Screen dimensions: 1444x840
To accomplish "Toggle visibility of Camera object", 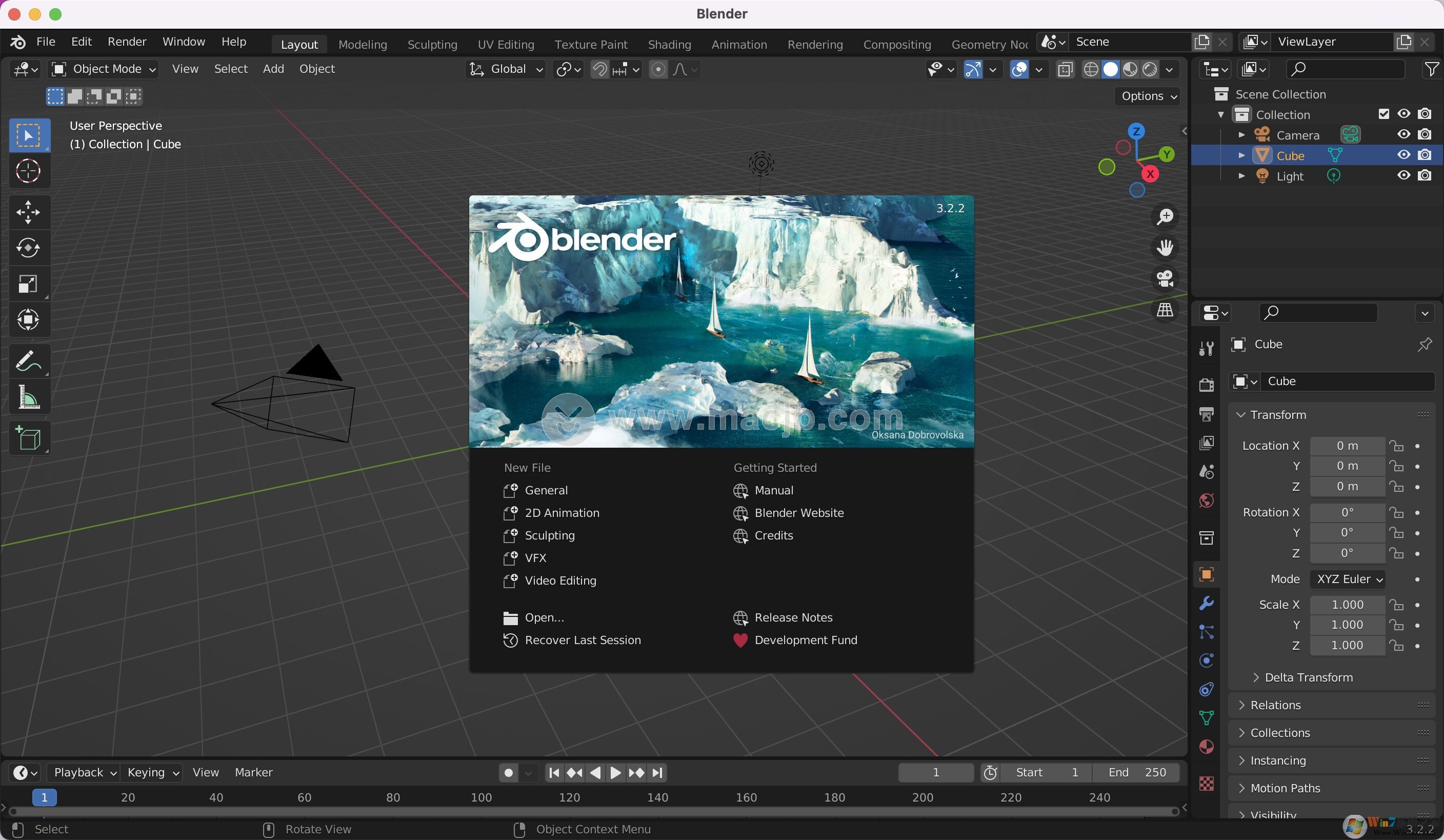I will click(x=1404, y=134).
